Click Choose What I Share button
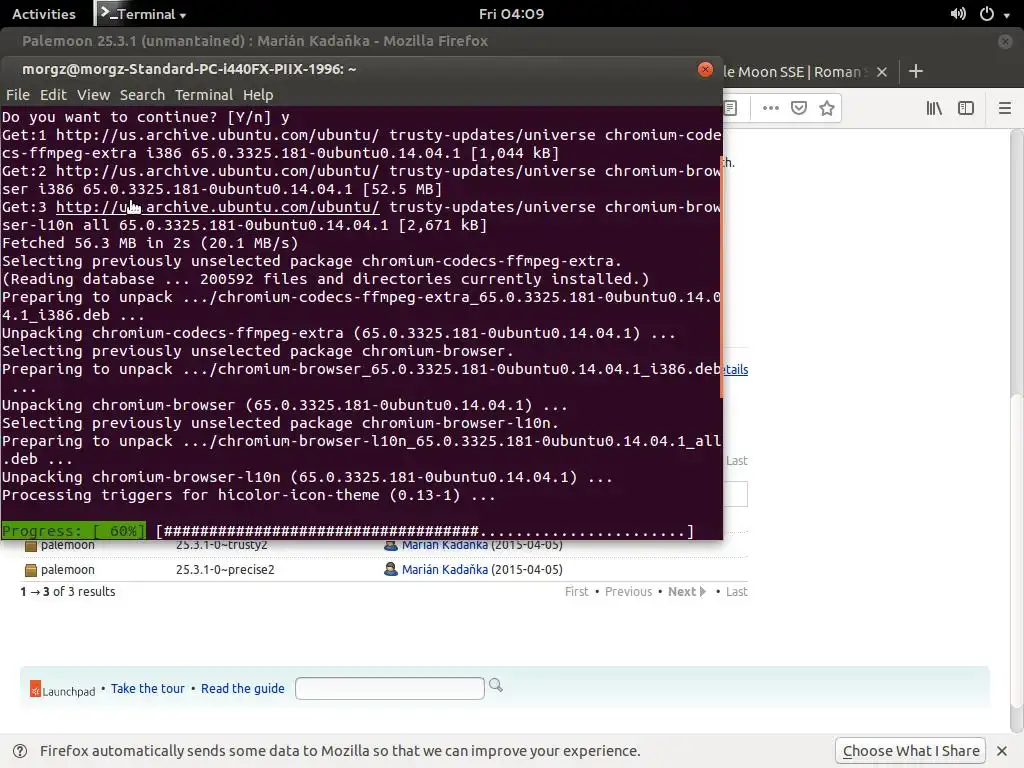The image size is (1024, 768). tap(911, 751)
